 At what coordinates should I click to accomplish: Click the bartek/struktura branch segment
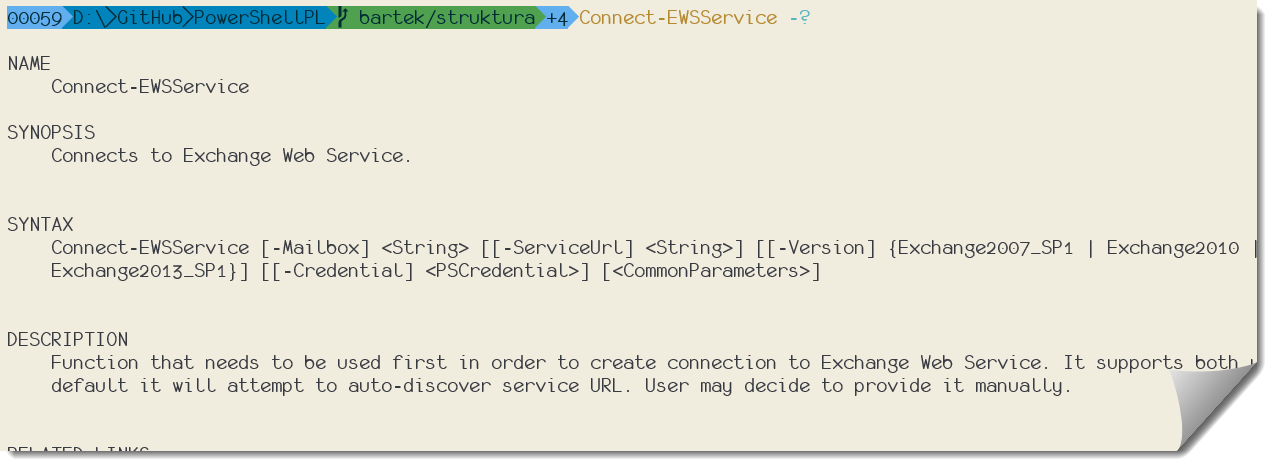click(x=446, y=18)
